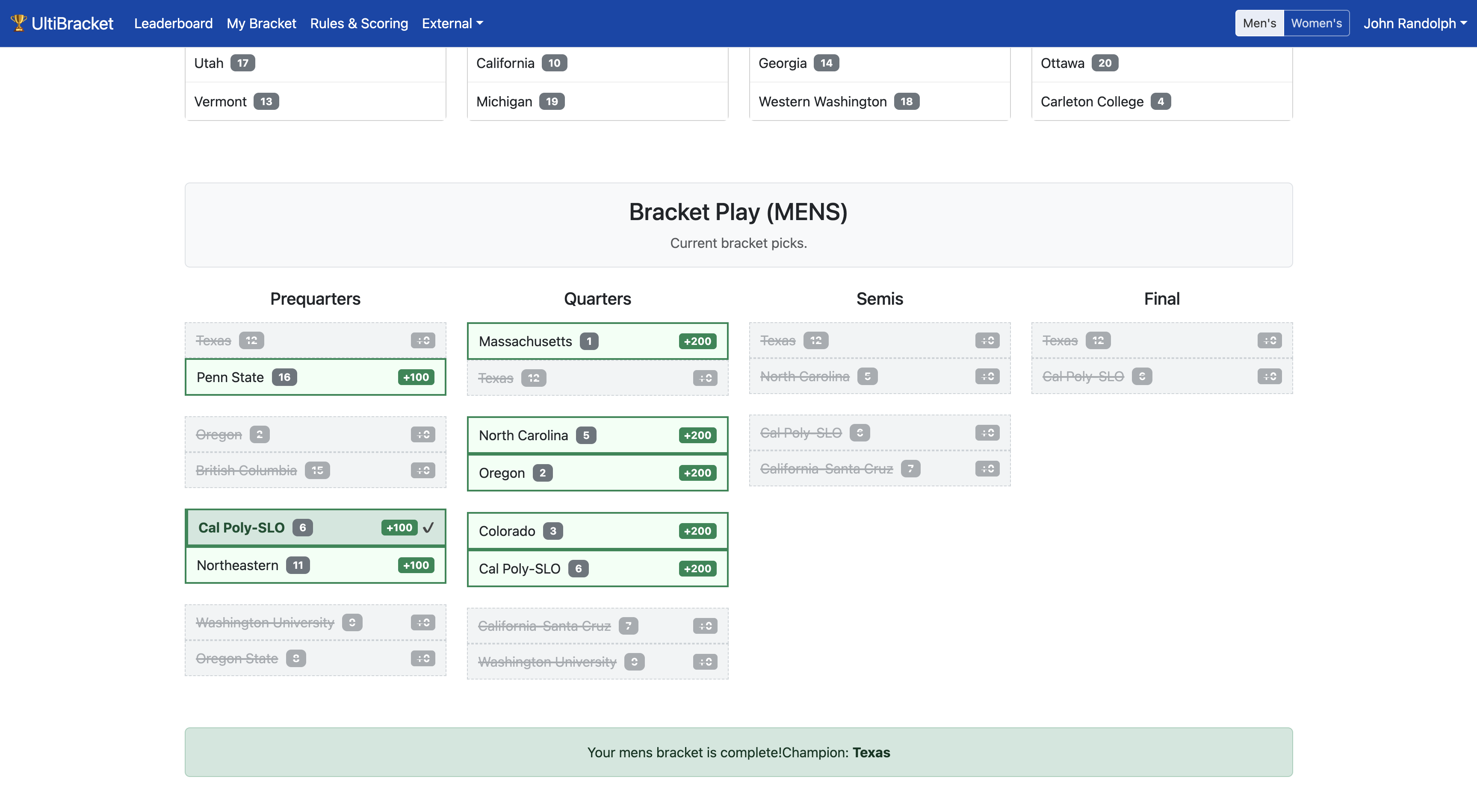The width and height of the screenshot is (1477, 812).
Task: Click Penn State's +100 points badge
Action: click(416, 377)
